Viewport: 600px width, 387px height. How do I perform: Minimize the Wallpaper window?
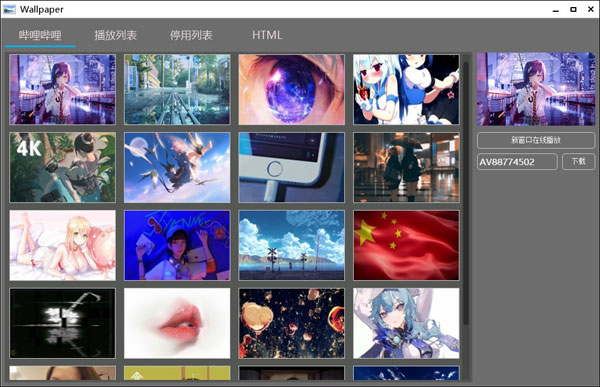tap(556, 10)
